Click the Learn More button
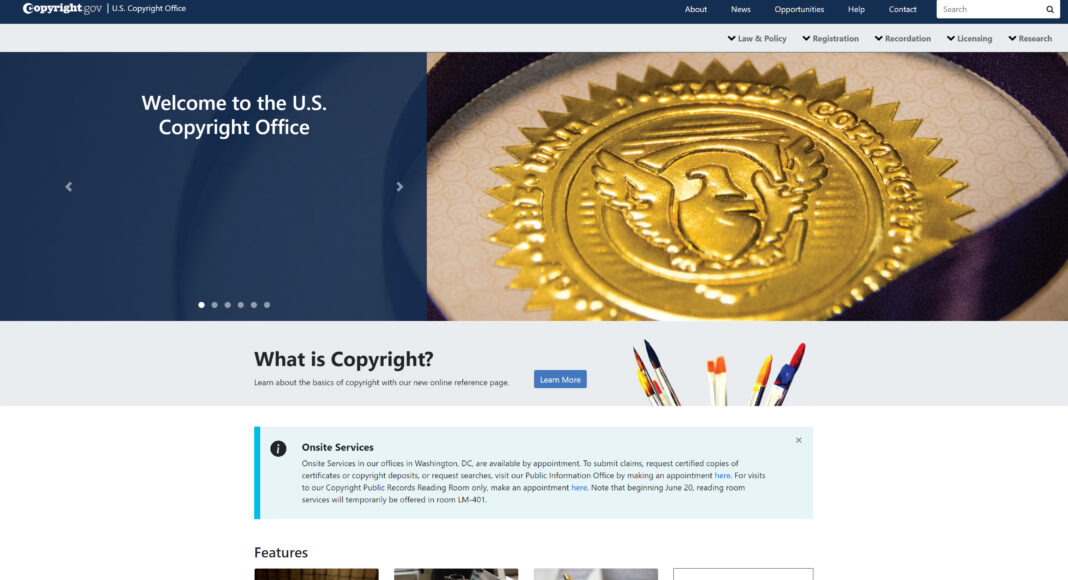The height and width of the screenshot is (580, 1068). (559, 379)
